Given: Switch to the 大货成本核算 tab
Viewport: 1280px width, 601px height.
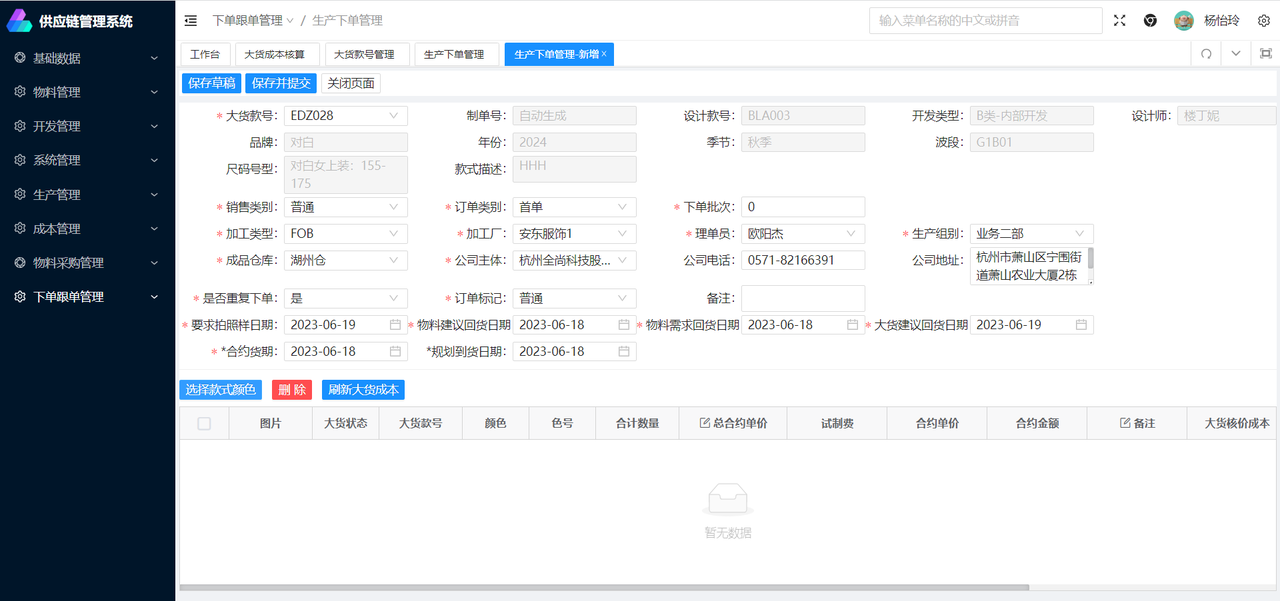Looking at the screenshot, I should coord(283,55).
